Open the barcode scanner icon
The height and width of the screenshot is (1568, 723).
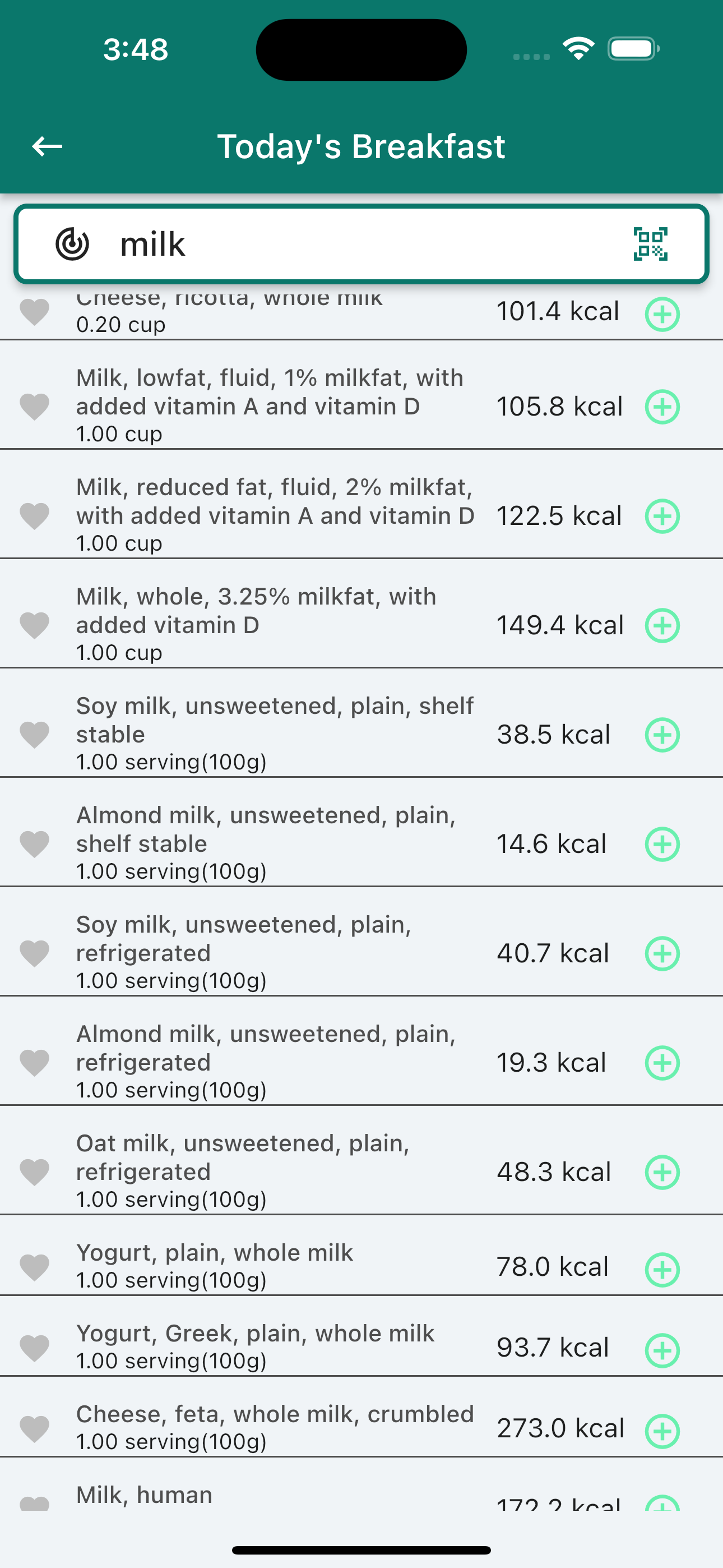(650, 244)
